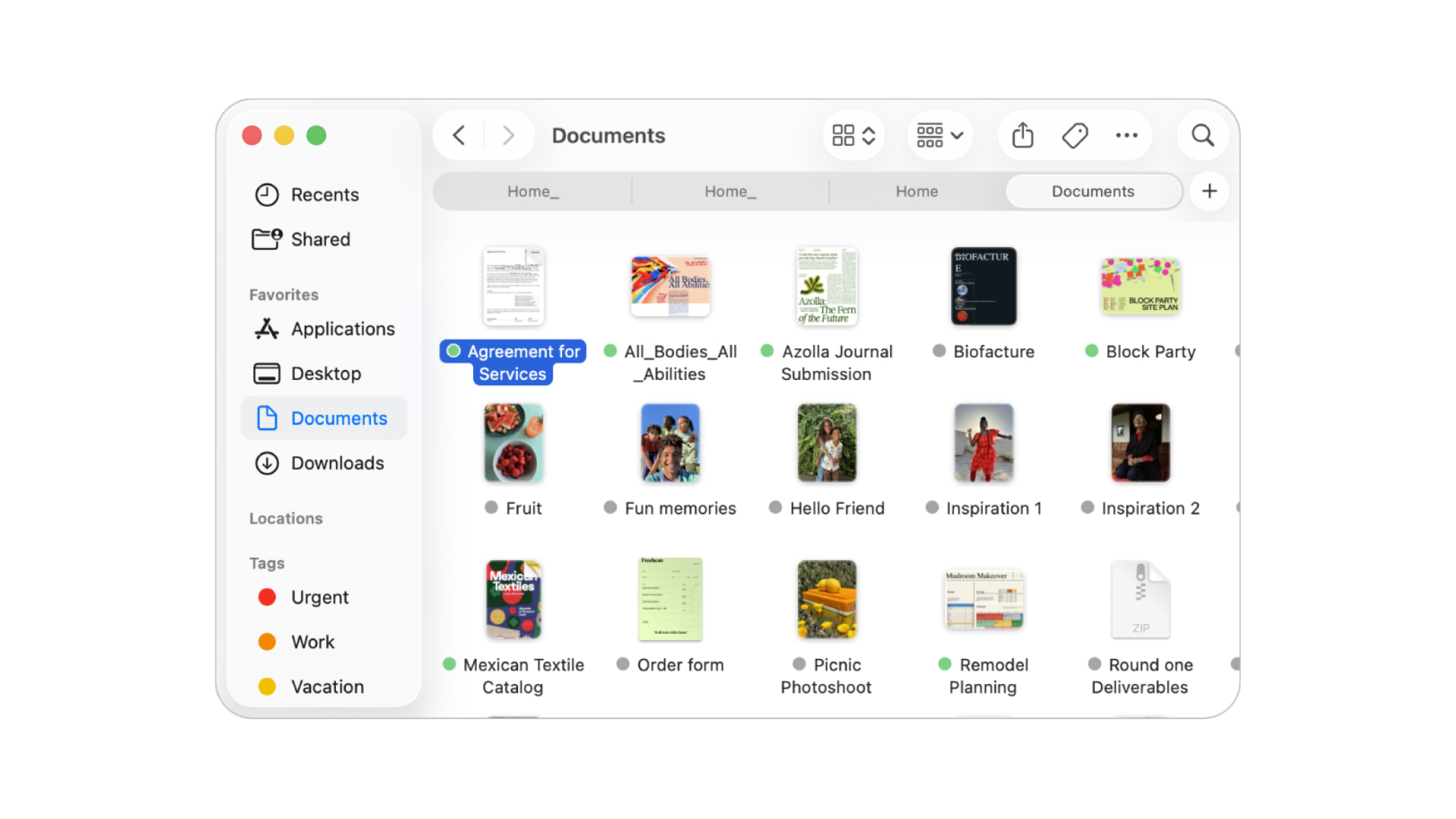Click the Search magnifier icon
The width and height of the screenshot is (1456, 819).
[x=1203, y=136]
